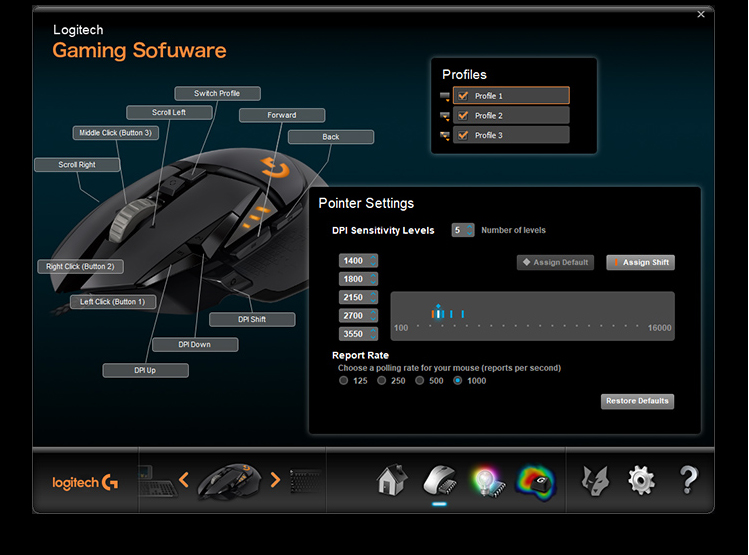Toggle the Profile 1 checkbox
The image size is (749, 555).
463,96
